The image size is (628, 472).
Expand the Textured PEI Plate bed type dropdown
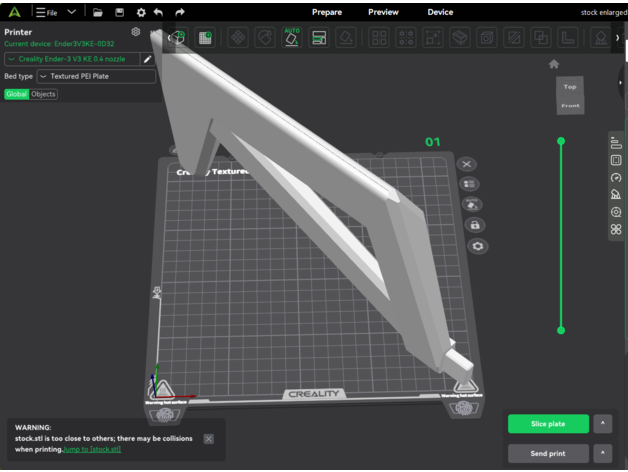click(96, 76)
